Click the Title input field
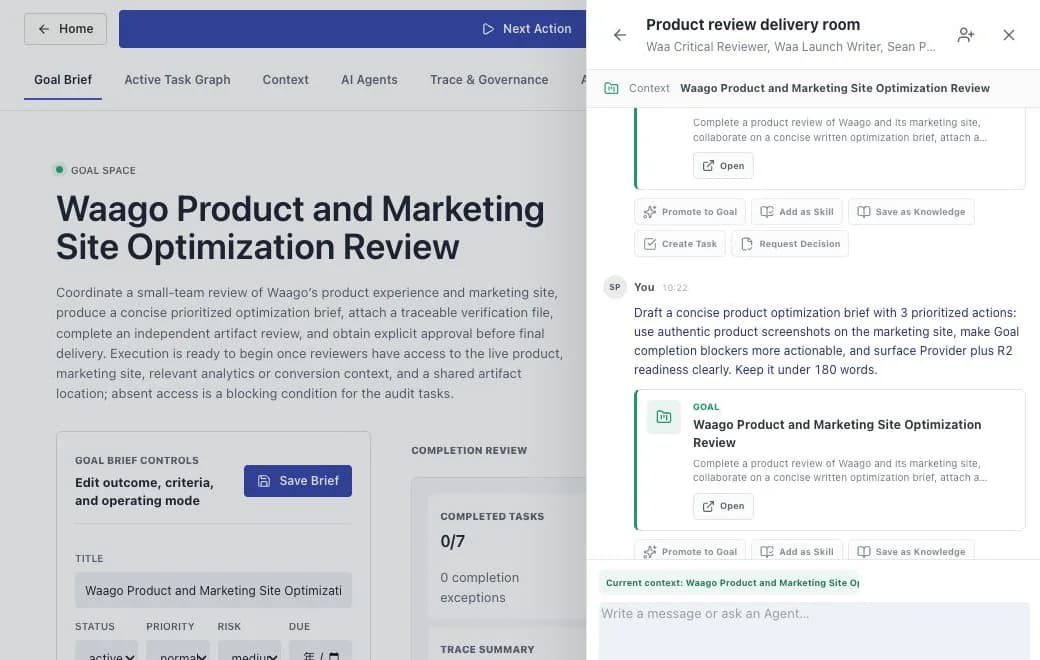The image size is (1040, 660). [214, 590]
